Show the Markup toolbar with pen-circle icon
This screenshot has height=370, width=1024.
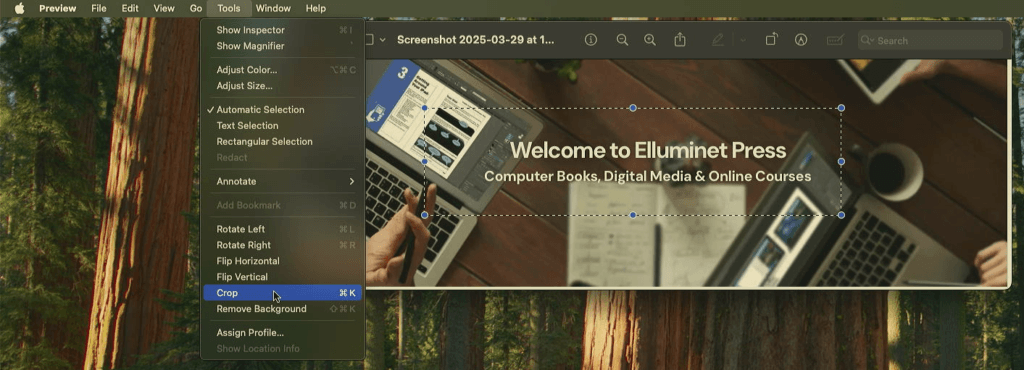[x=801, y=40]
